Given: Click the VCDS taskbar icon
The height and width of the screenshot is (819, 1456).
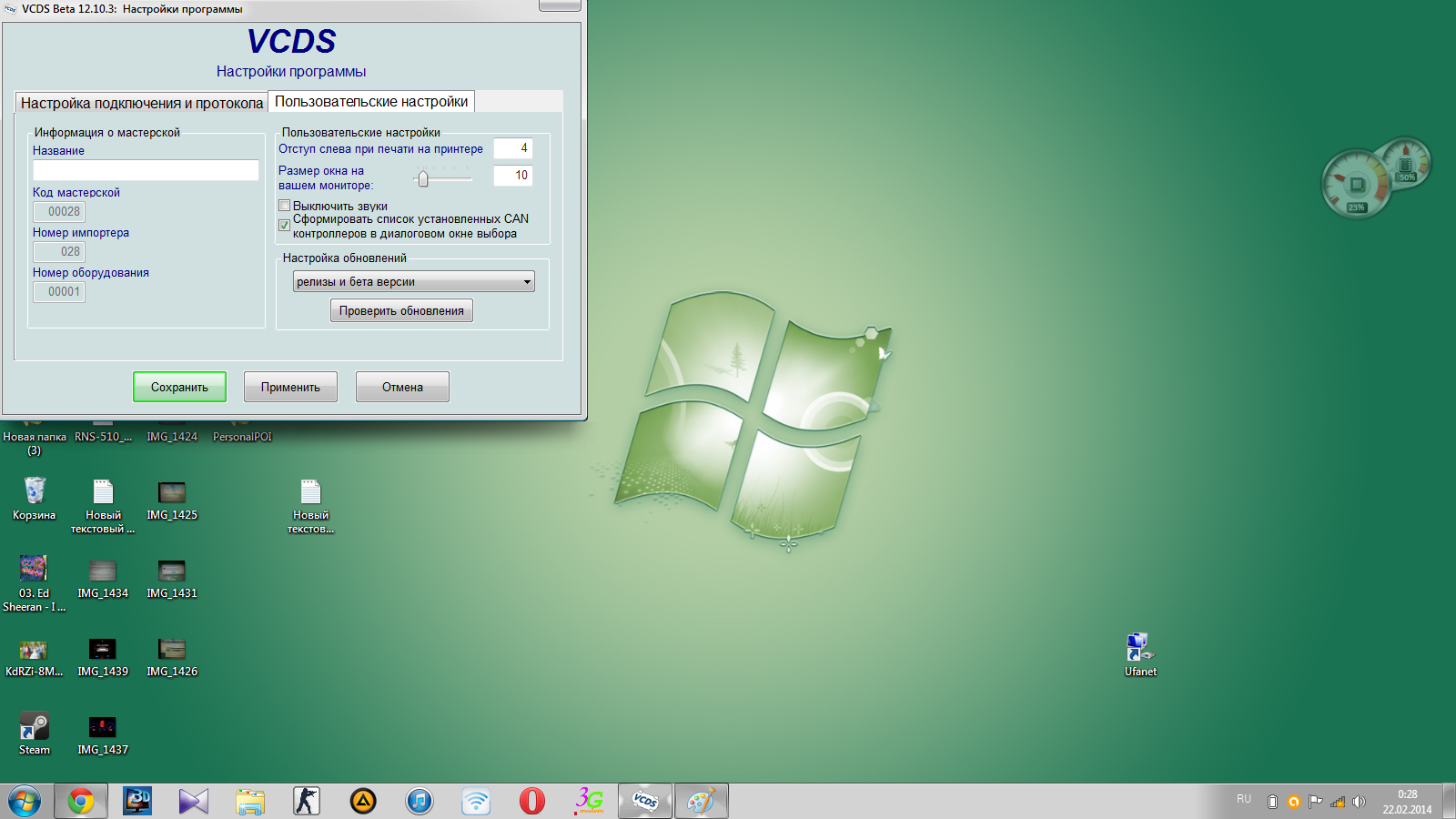Looking at the screenshot, I should click(644, 801).
